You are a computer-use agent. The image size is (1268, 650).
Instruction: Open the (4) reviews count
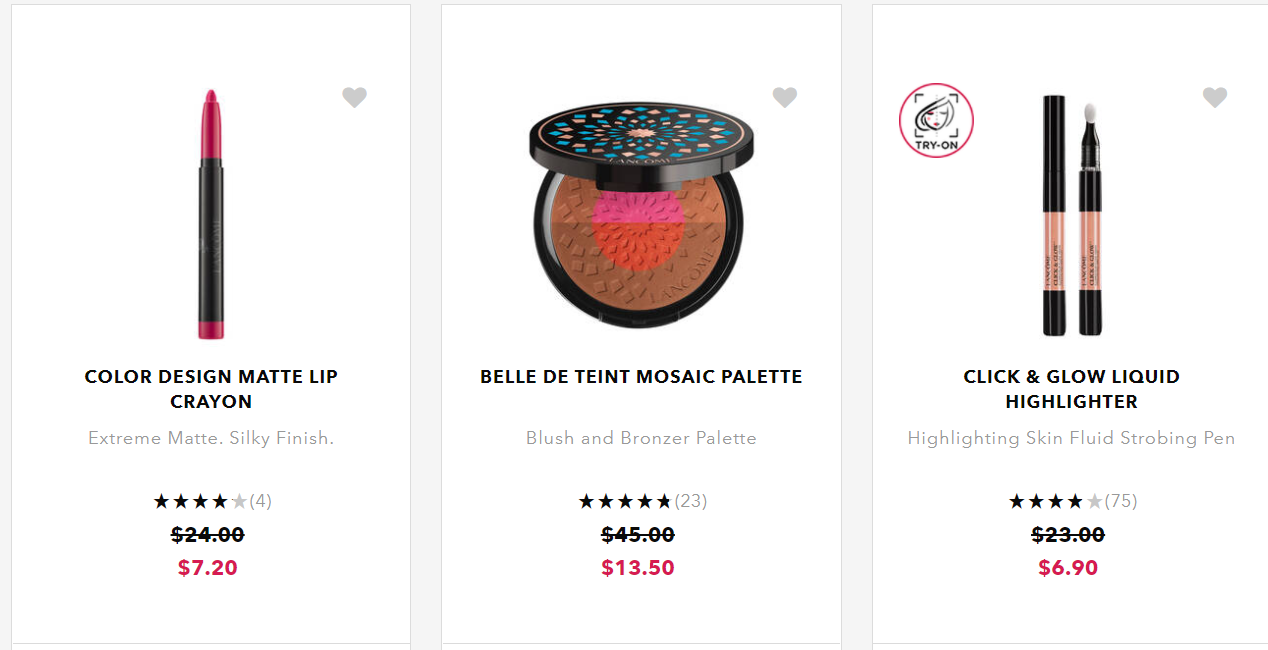click(x=261, y=501)
